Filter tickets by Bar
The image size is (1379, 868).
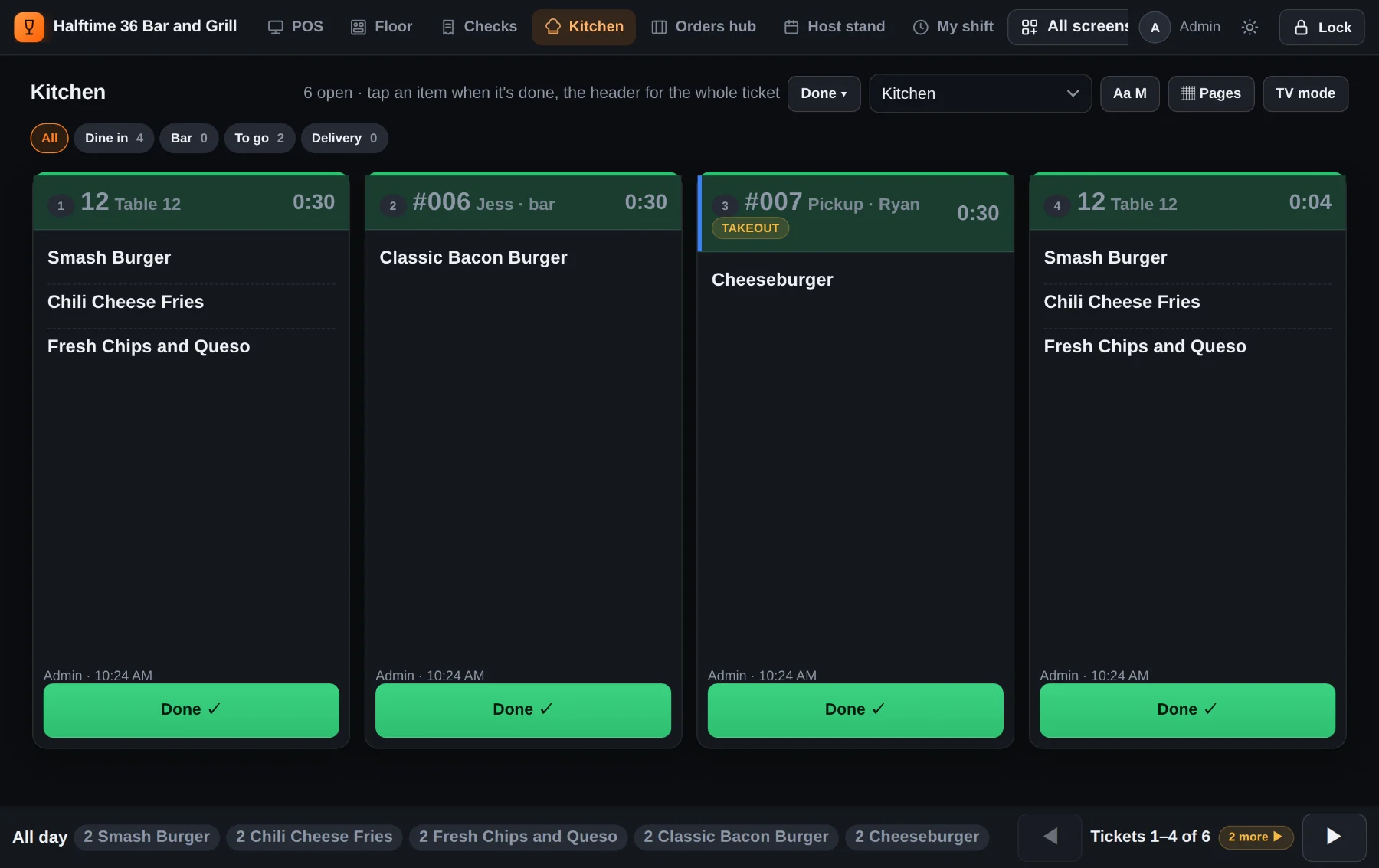[x=189, y=138]
